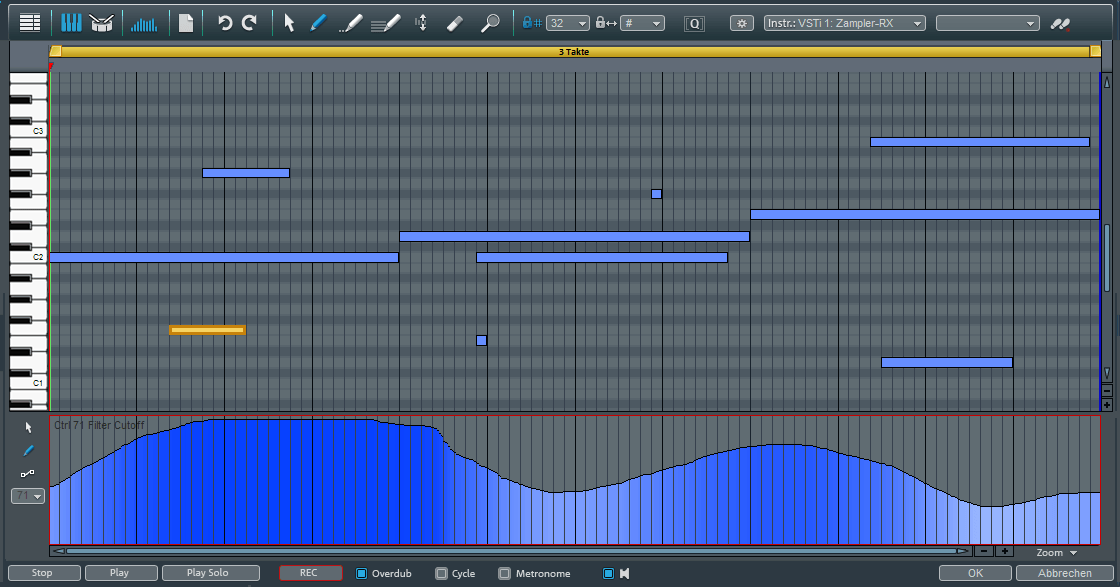Image resolution: width=1120 pixels, height=587 pixels.
Task: Switch to the piano roll keyboard view
Action: [71, 22]
